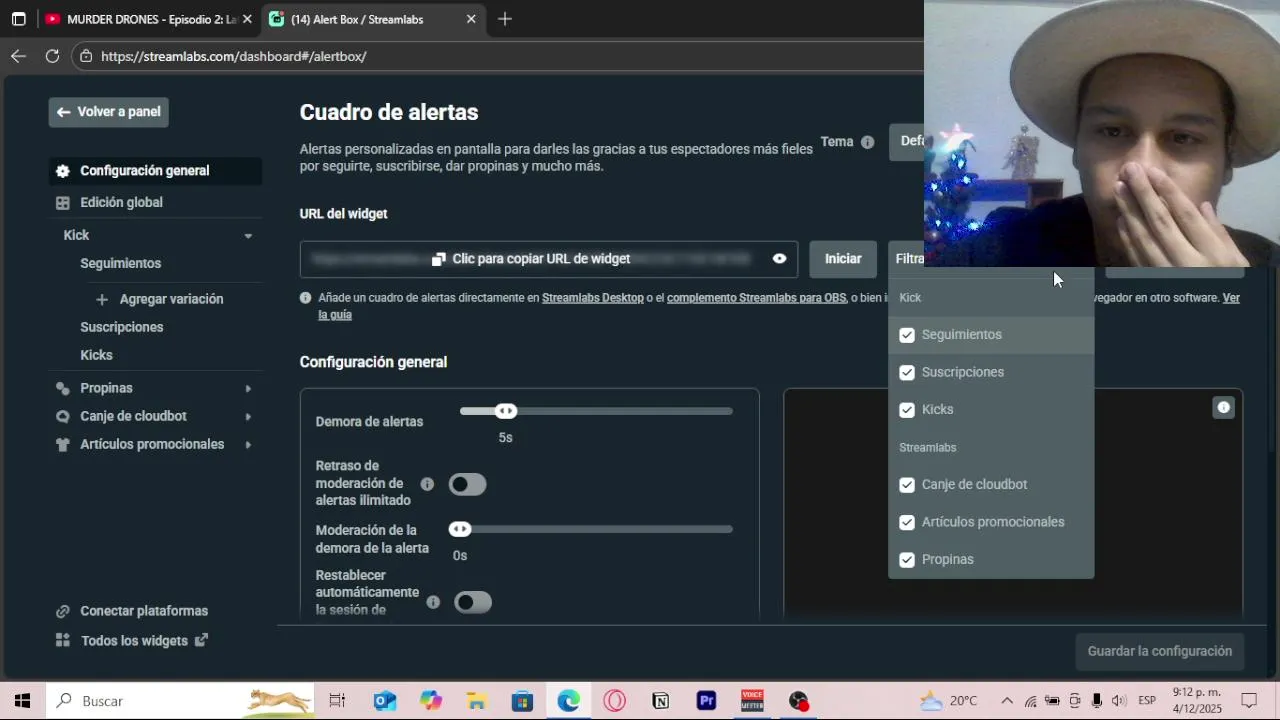Toggle Restablecer automáticamente la sesión switch
Viewport: 1280px width, 720px height.
click(473, 602)
